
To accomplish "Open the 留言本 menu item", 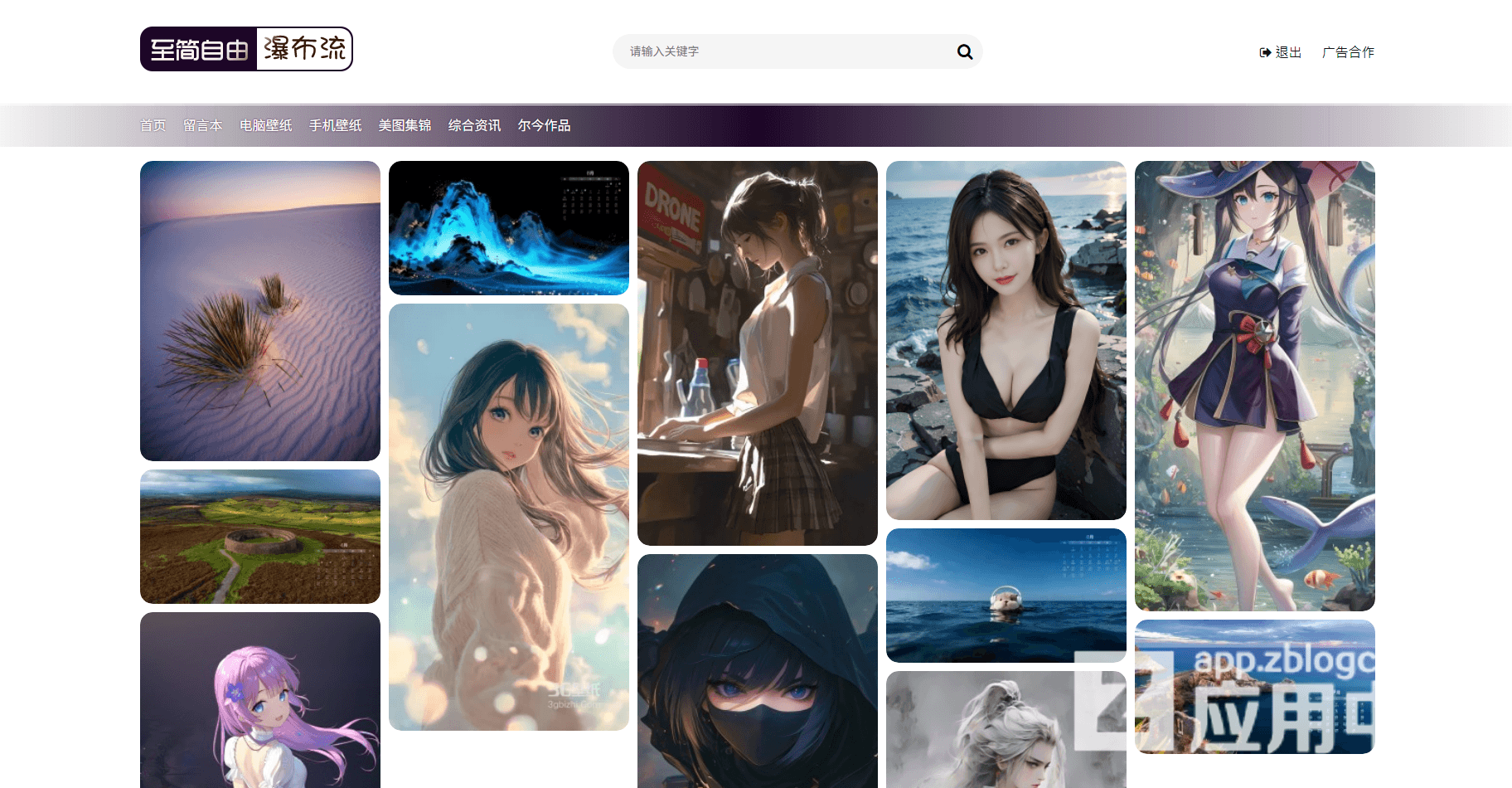I will pos(202,125).
